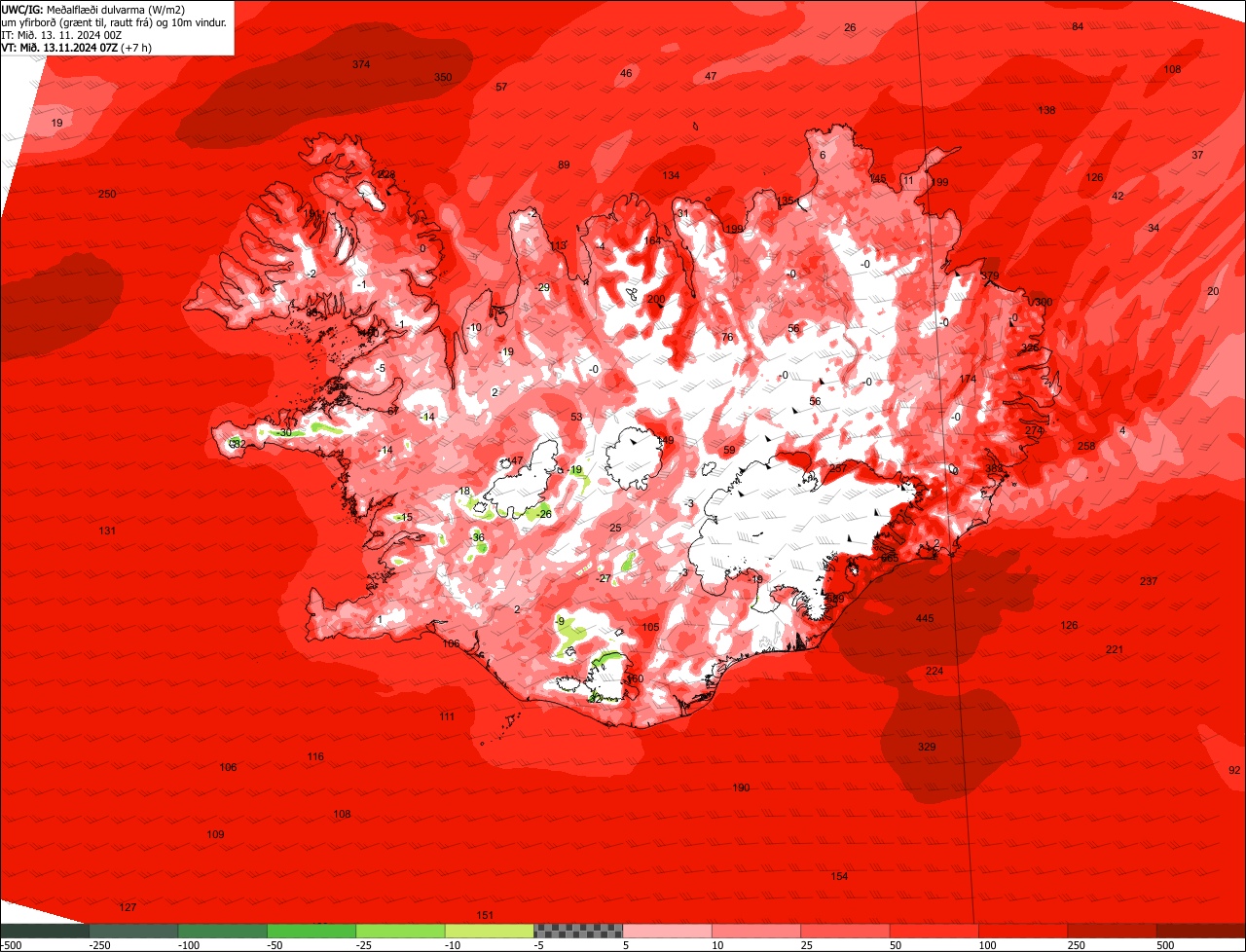Image resolution: width=1246 pixels, height=952 pixels.
Task: Select the map value 47 near the top
Action: [x=711, y=76]
